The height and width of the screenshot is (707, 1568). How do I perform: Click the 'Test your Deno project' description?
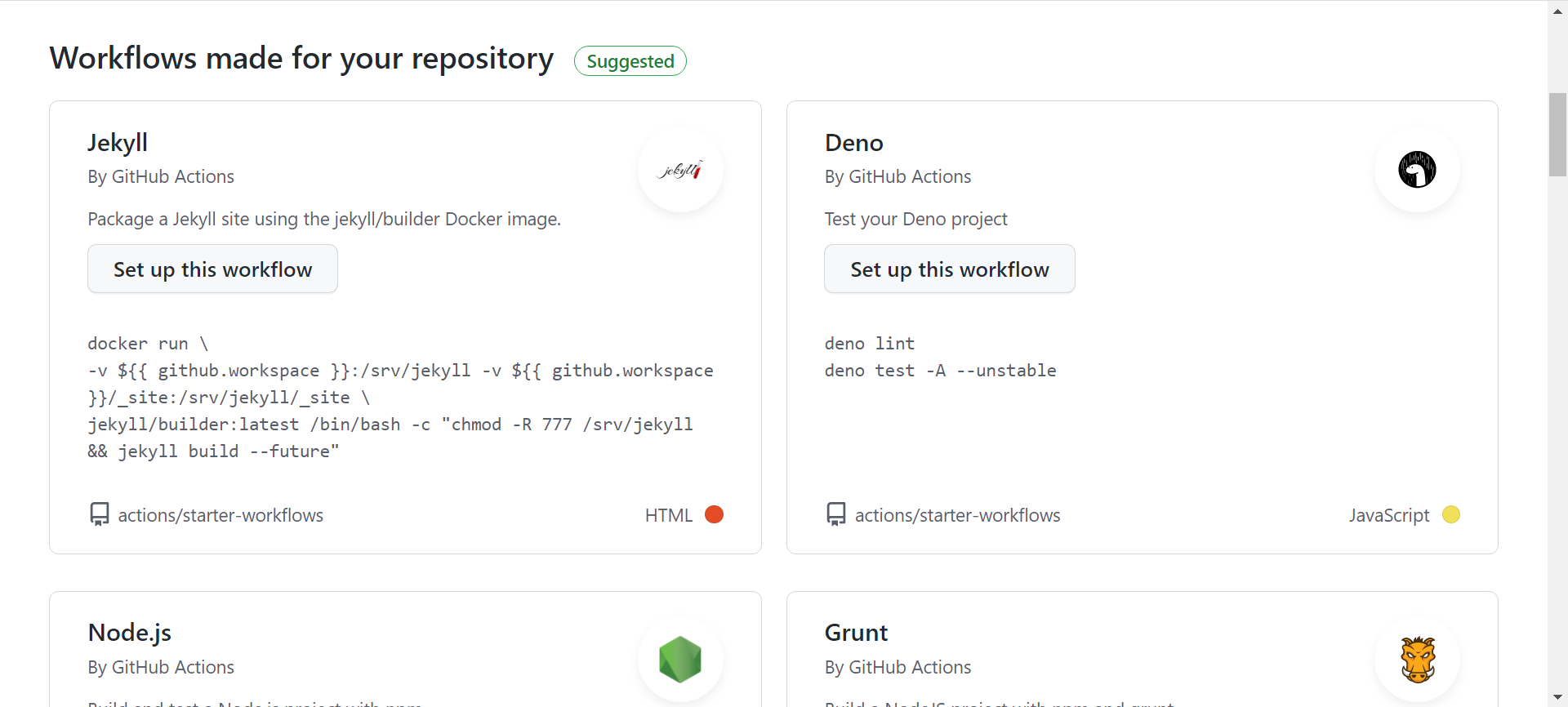click(x=915, y=219)
